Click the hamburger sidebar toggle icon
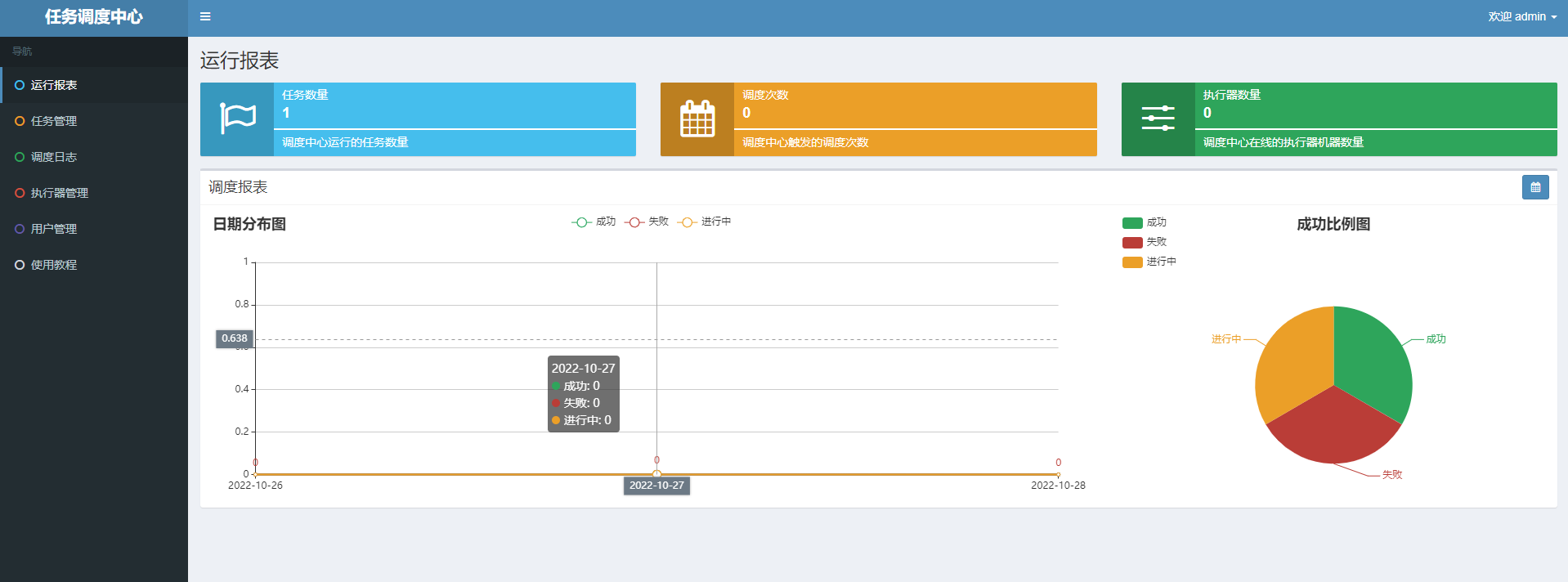 [205, 16]
